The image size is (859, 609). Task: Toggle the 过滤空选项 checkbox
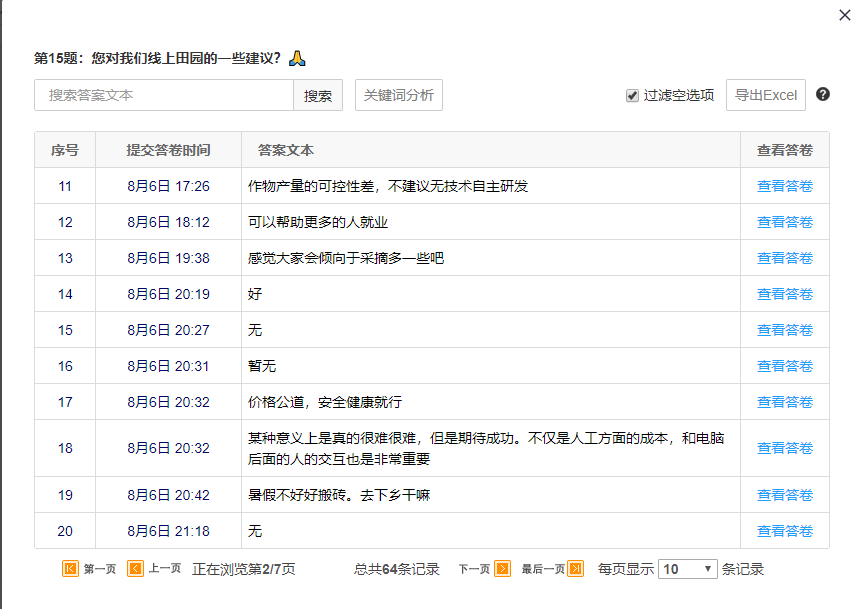(x=632, y=96)
